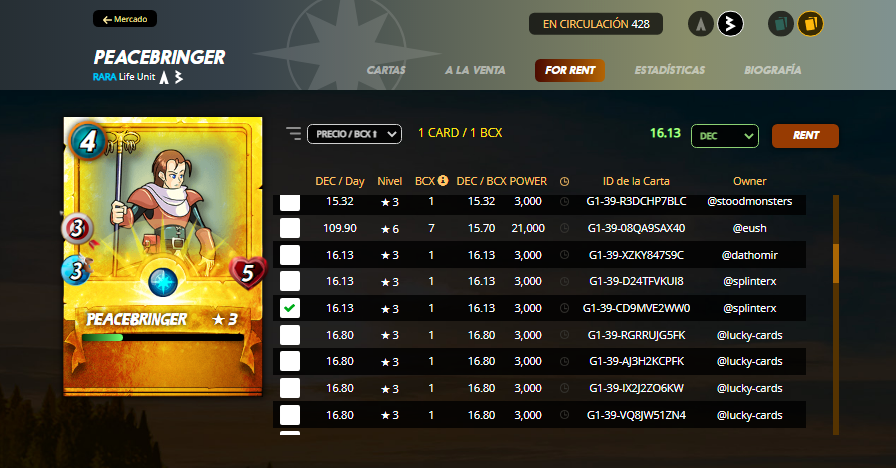
Task: Open the BIOGRAFÍA tab
Action: click(773, 70)
